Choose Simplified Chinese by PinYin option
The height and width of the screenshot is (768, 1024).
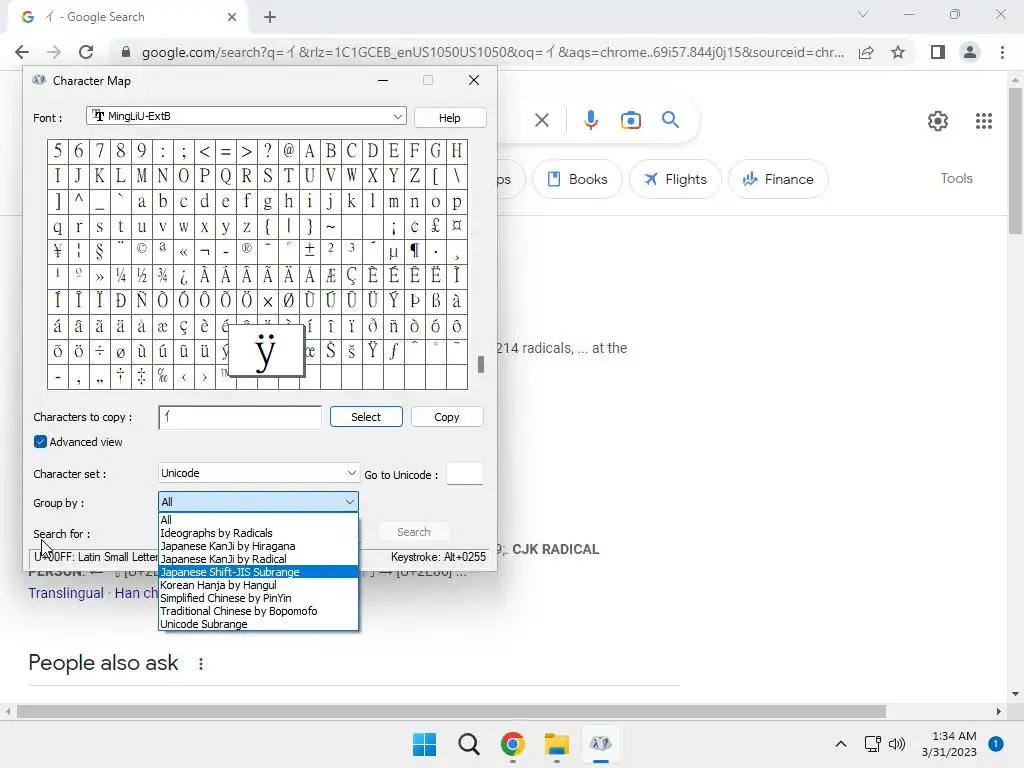[x=258, y=598]
